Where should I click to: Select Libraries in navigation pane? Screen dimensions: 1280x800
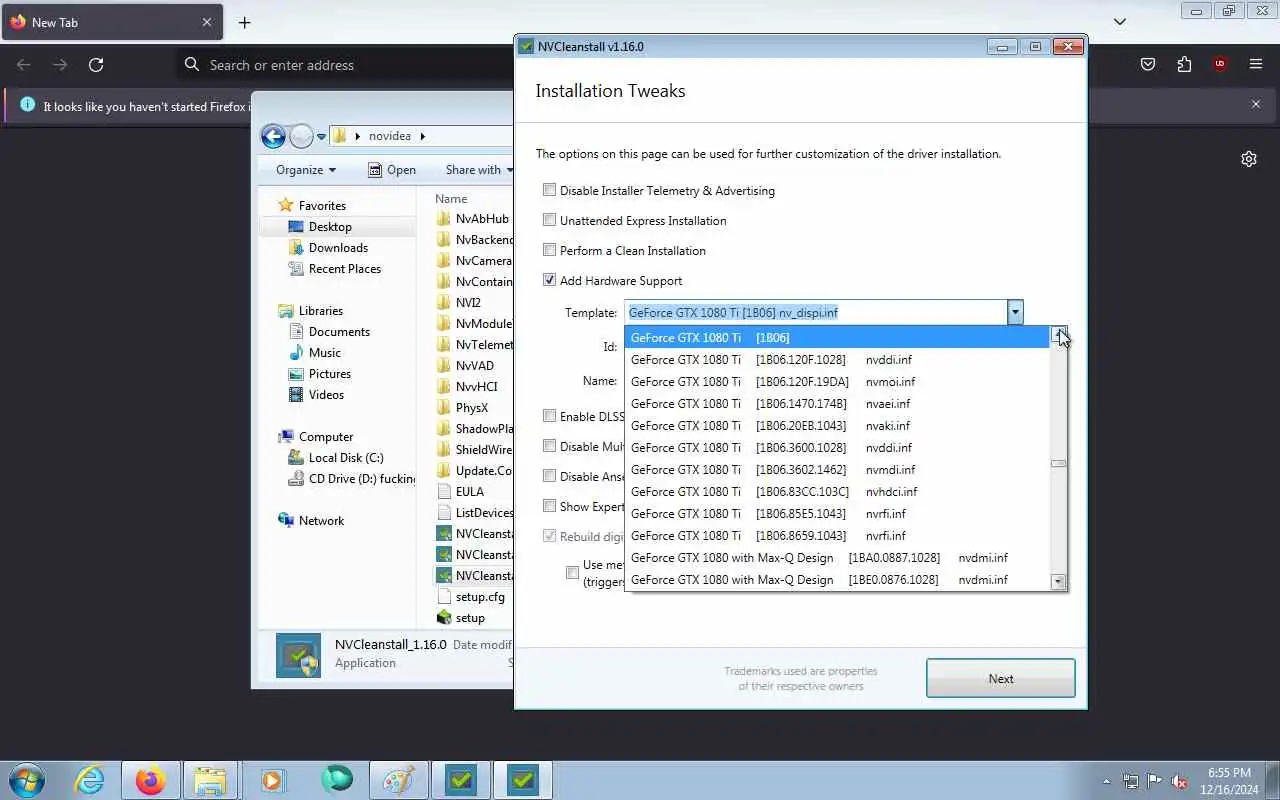pos(311,310)
